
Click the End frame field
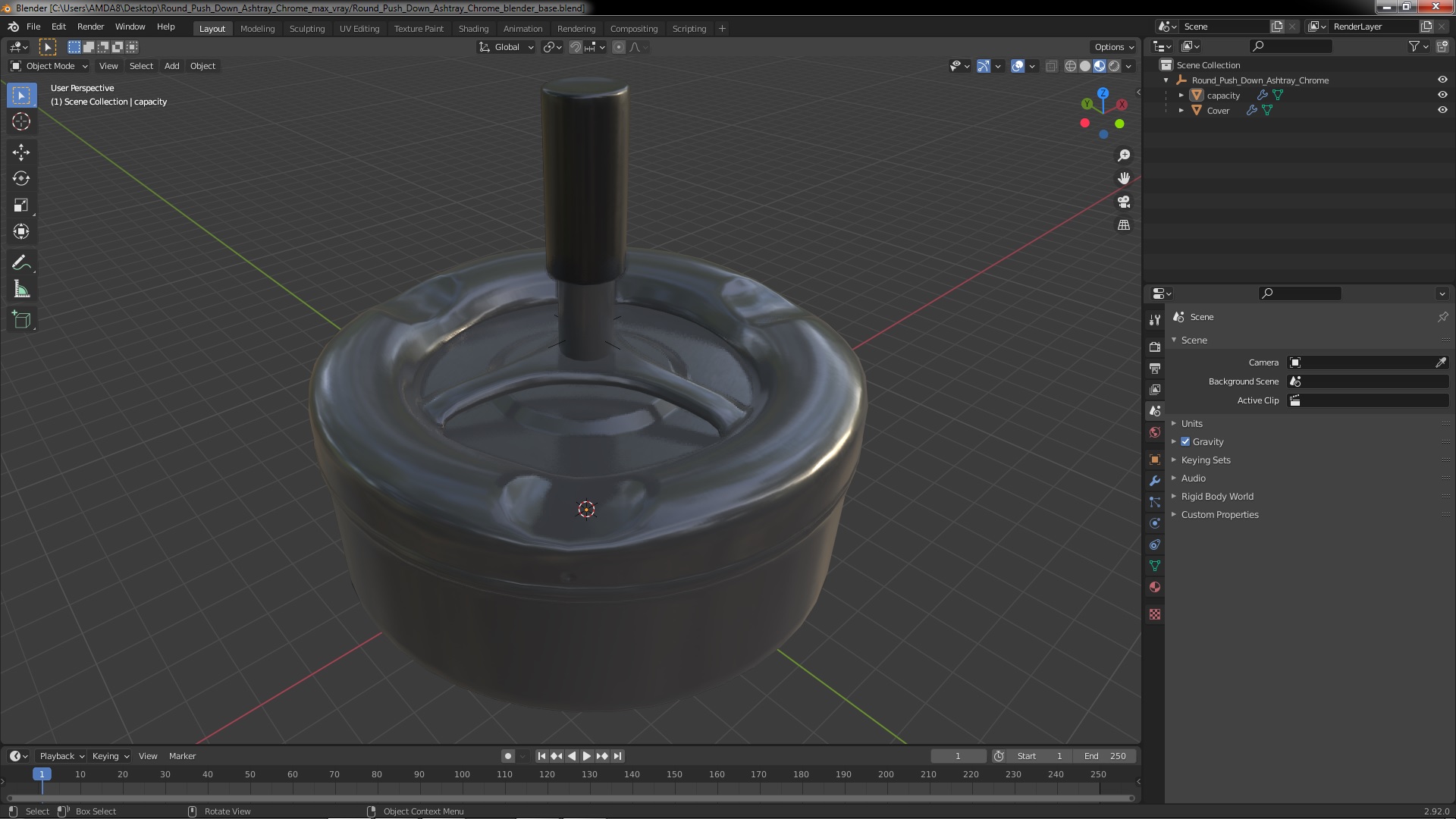pyautogui.click(x=1105, y=756)
